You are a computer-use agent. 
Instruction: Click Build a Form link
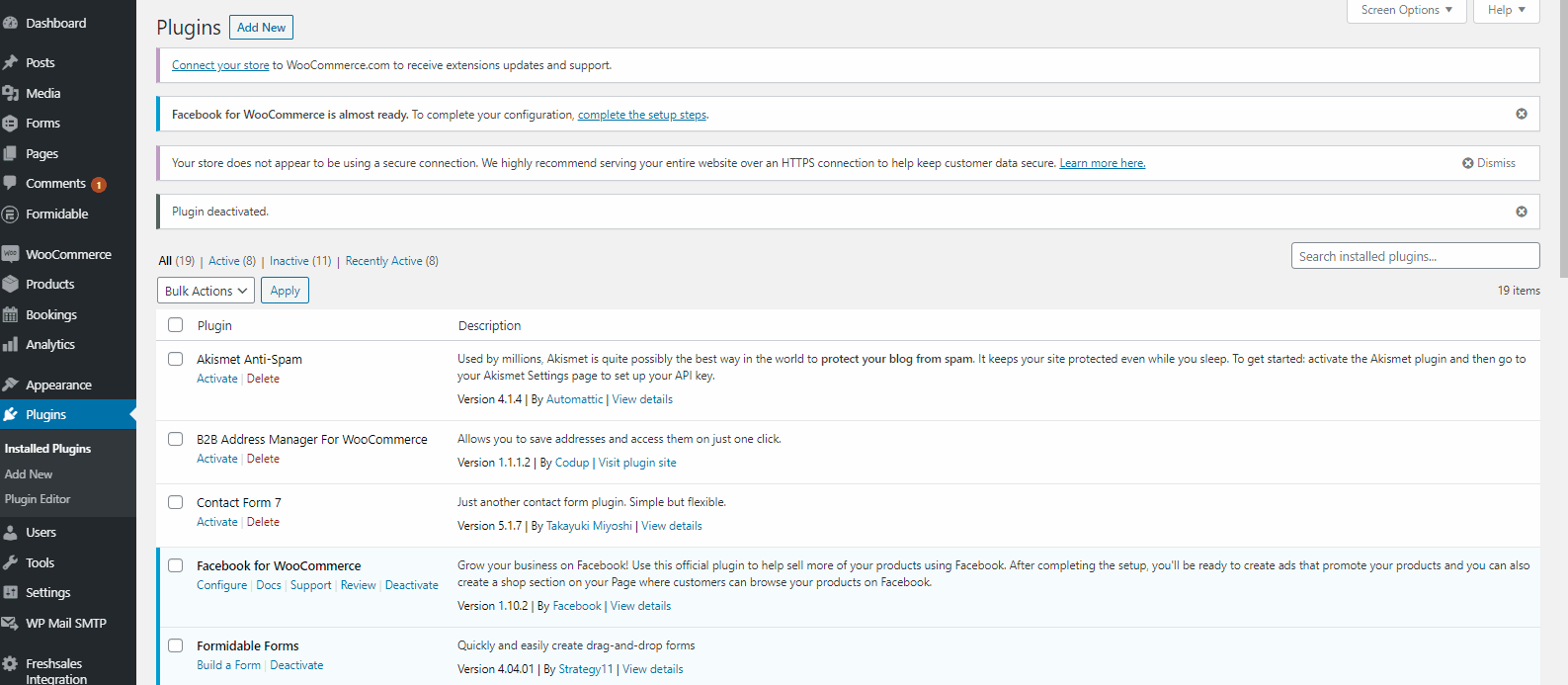(x=229, y=665)
